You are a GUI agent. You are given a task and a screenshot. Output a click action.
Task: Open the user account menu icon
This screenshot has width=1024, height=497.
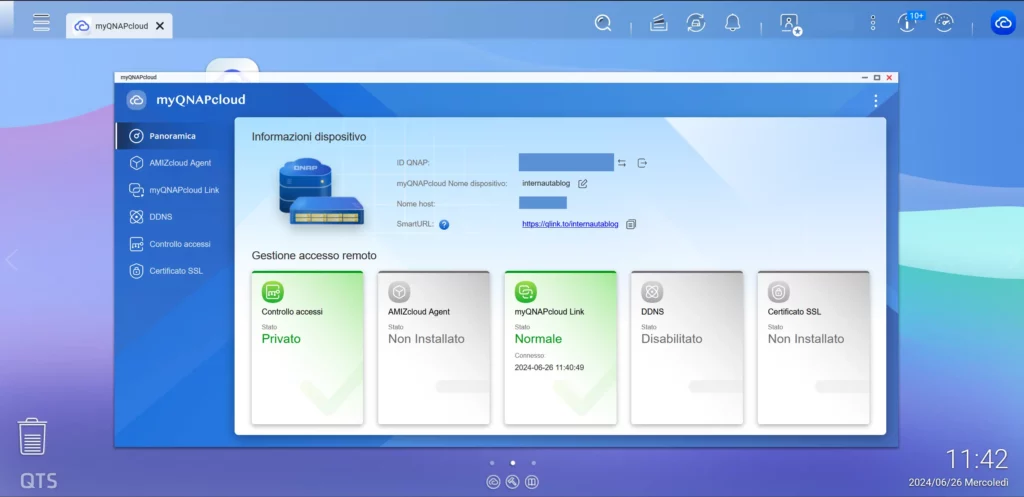point(790,23)
